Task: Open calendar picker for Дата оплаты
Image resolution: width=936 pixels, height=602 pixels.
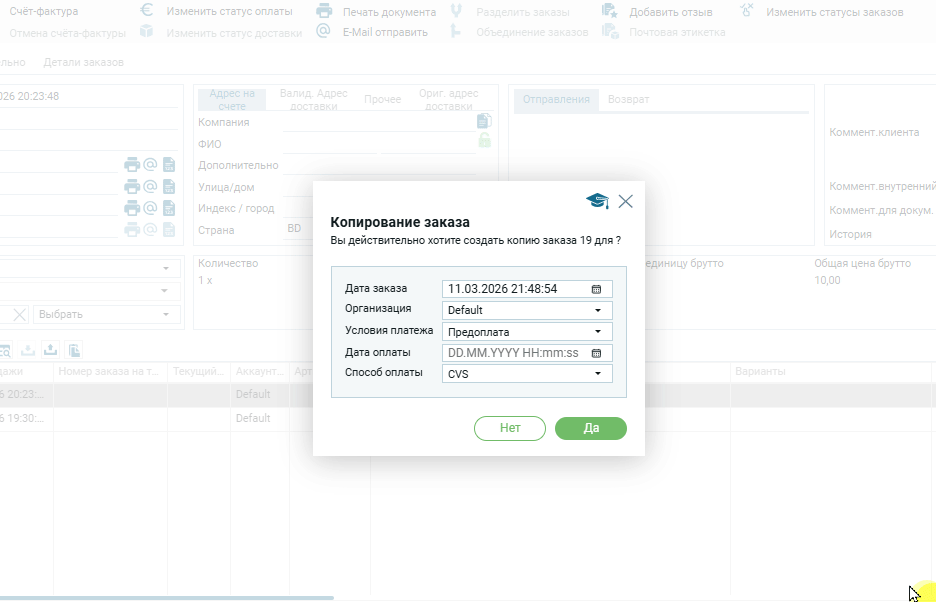Action: 597,353
